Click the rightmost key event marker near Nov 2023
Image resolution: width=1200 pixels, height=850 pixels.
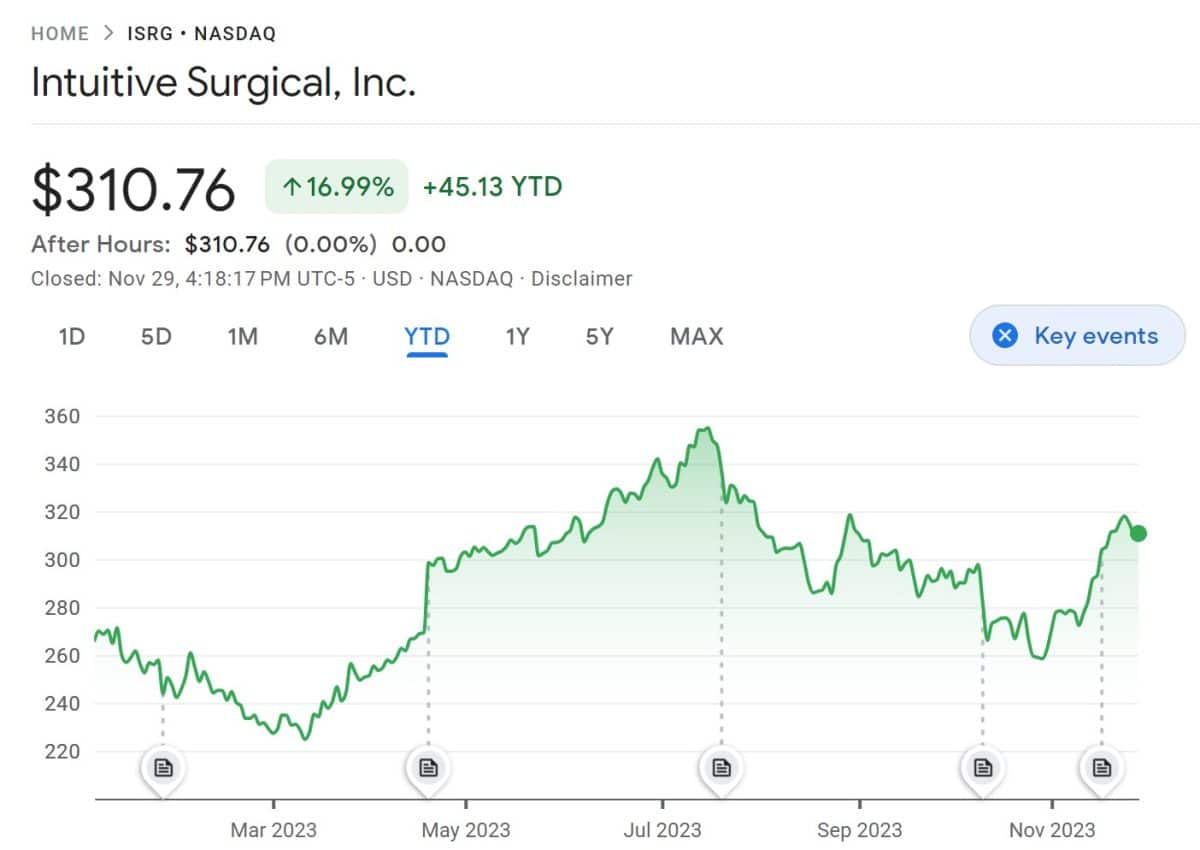tap(1101, 767)
